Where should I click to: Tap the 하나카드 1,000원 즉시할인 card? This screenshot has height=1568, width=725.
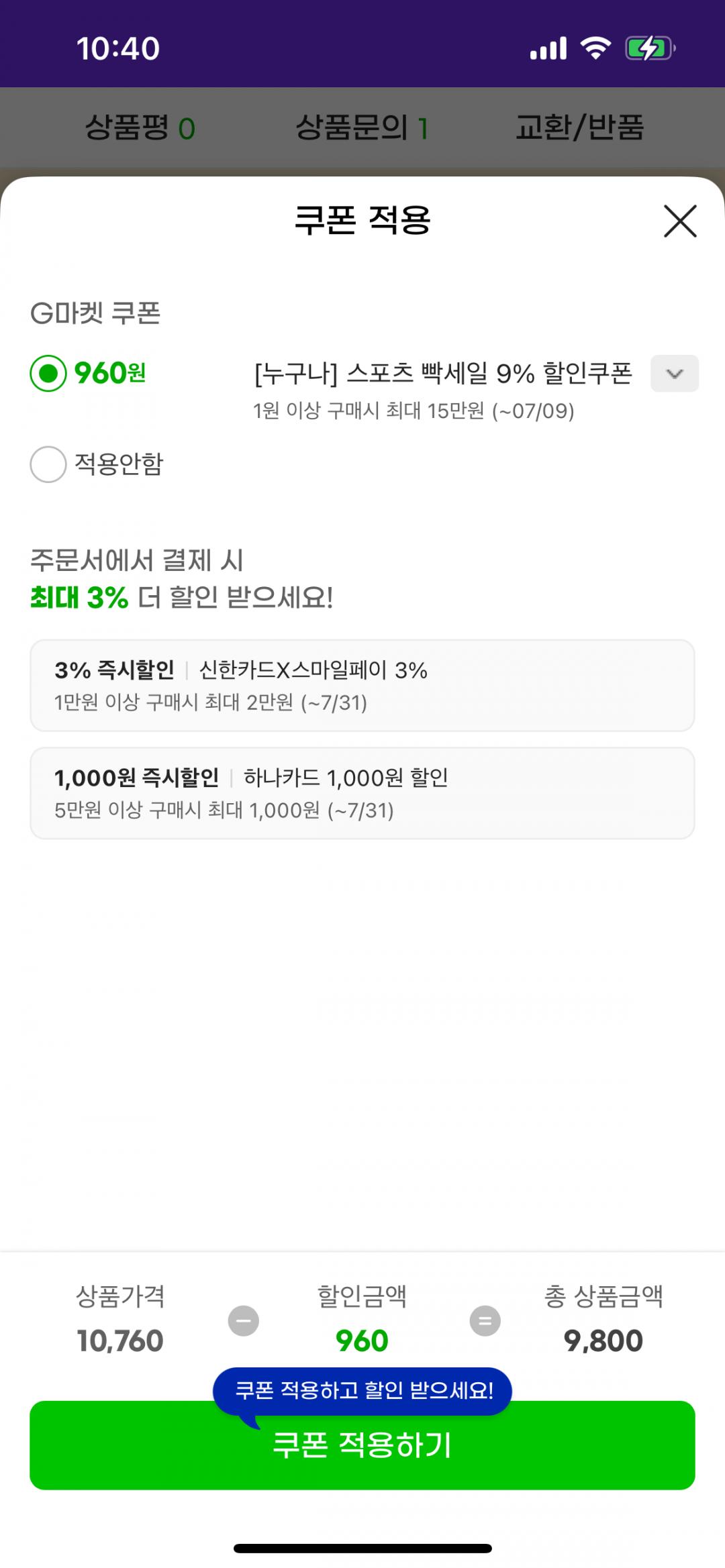(x=362, y=793)
